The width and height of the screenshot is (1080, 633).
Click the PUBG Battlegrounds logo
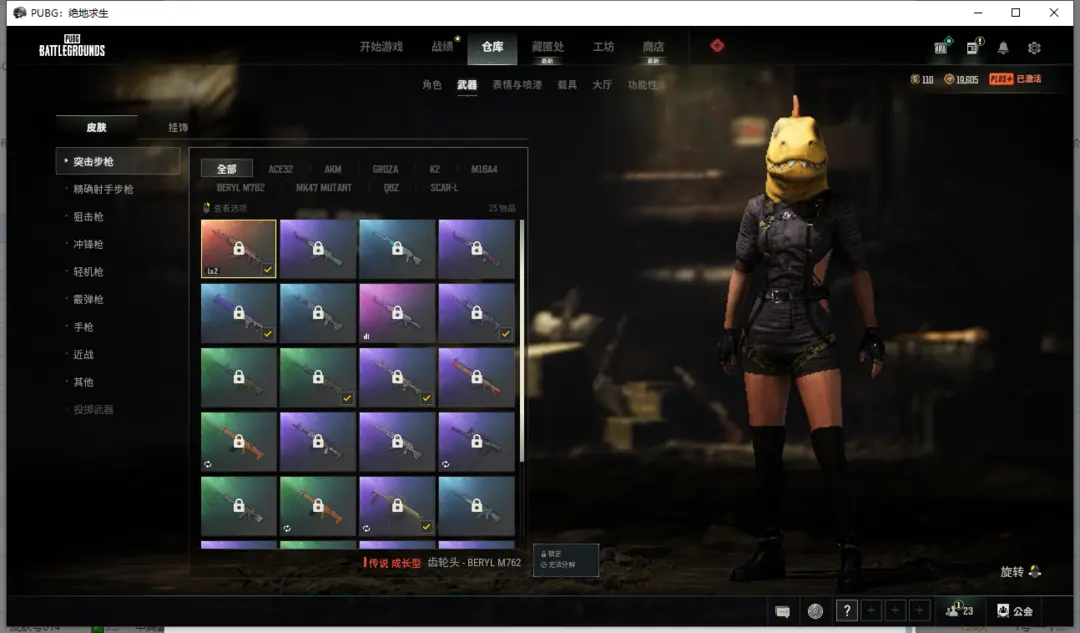tap(72, 45)
